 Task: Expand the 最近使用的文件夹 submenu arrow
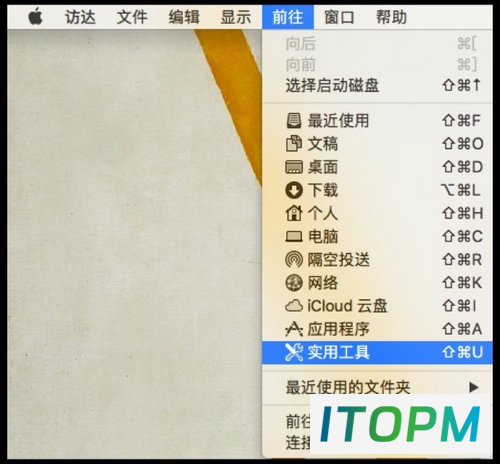tap(473, 387)
